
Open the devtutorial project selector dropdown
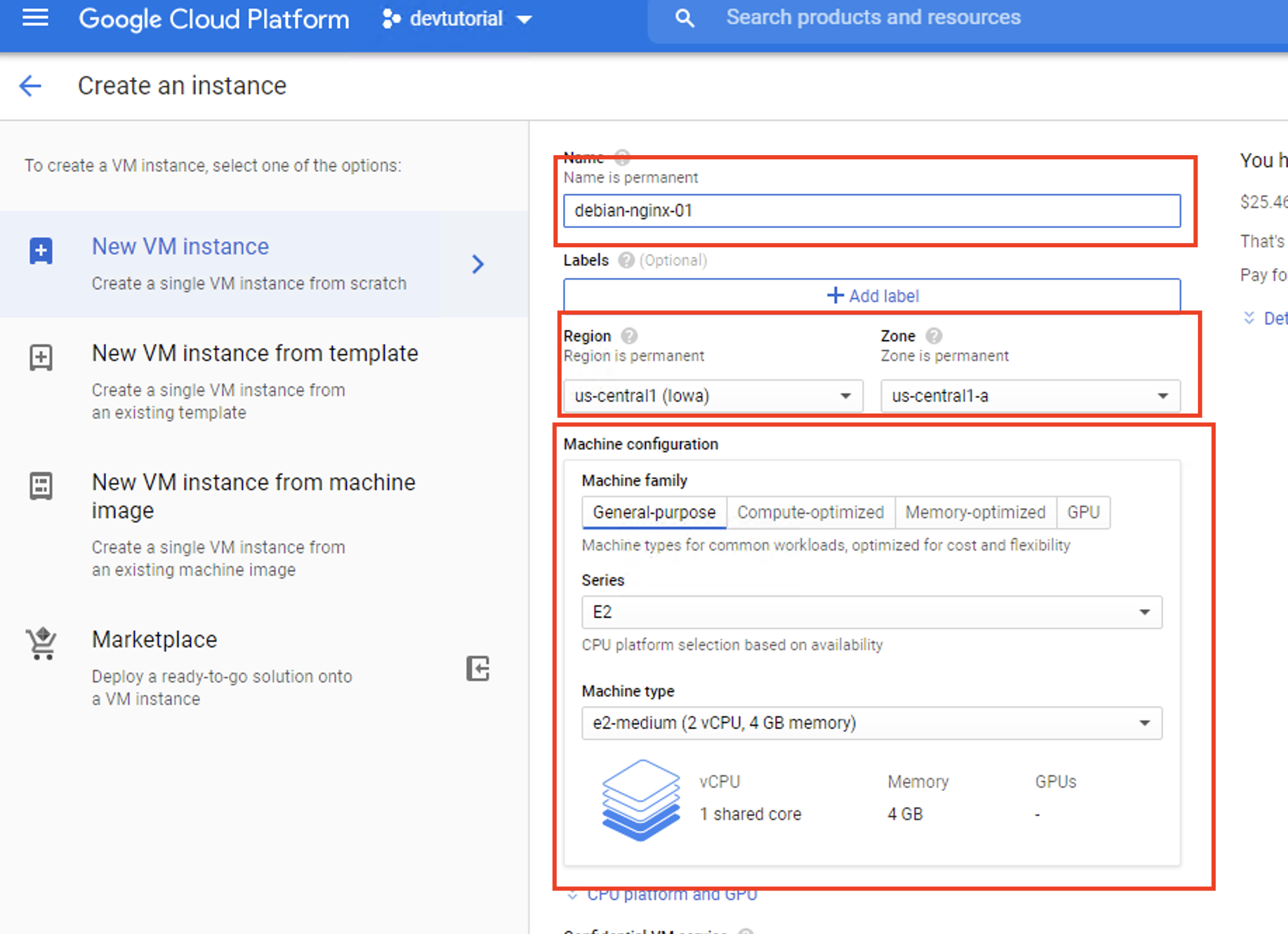[x=457, y=19]
